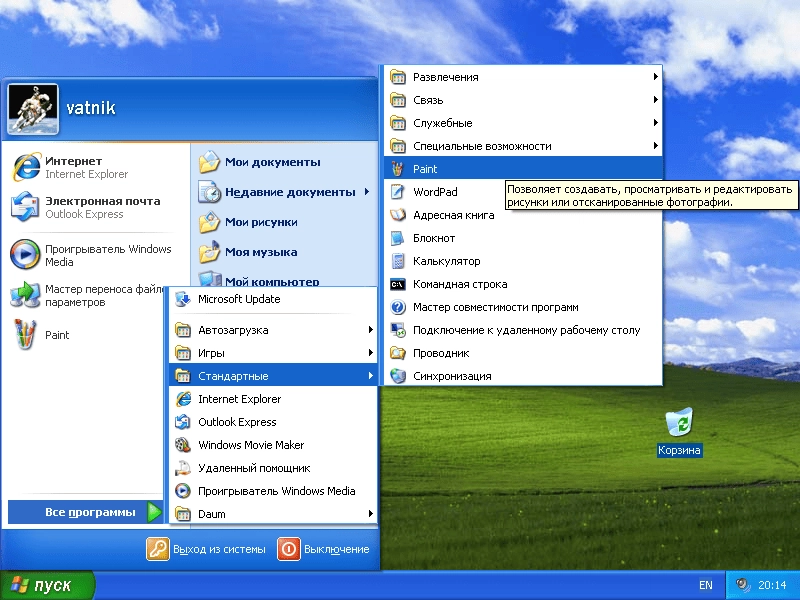Click the Моя музыка folder icon
The height and width of the screenshot is (600, 800).
point(209,252)
